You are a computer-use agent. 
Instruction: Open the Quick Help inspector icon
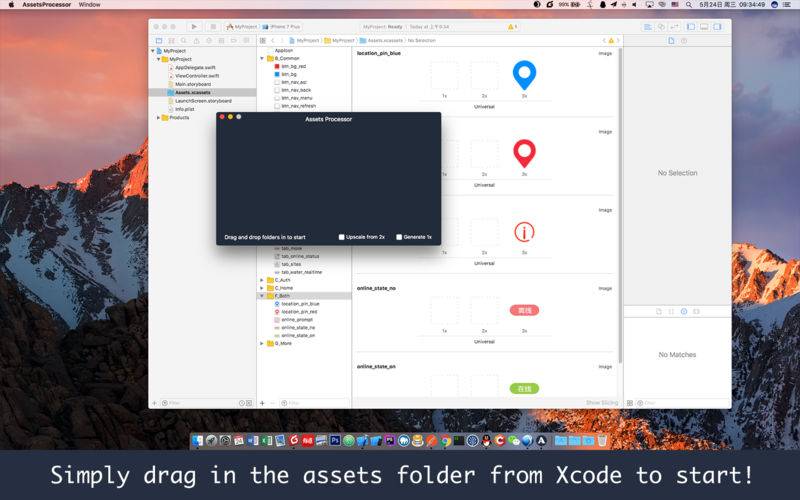click(x=684, y=40)
